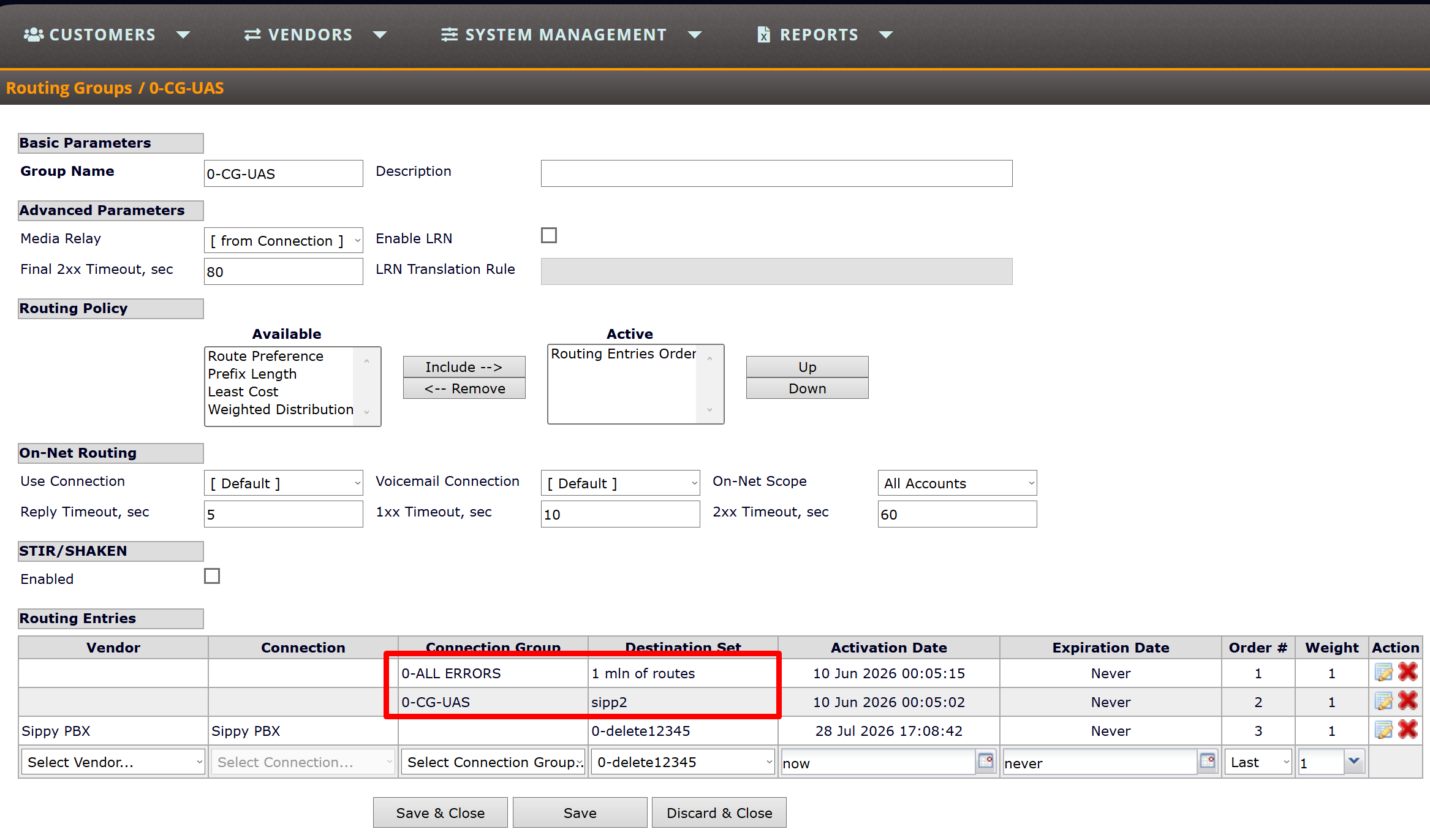
Task: Open the expiration date calendar picker
Action: [x=1208, y=761]
